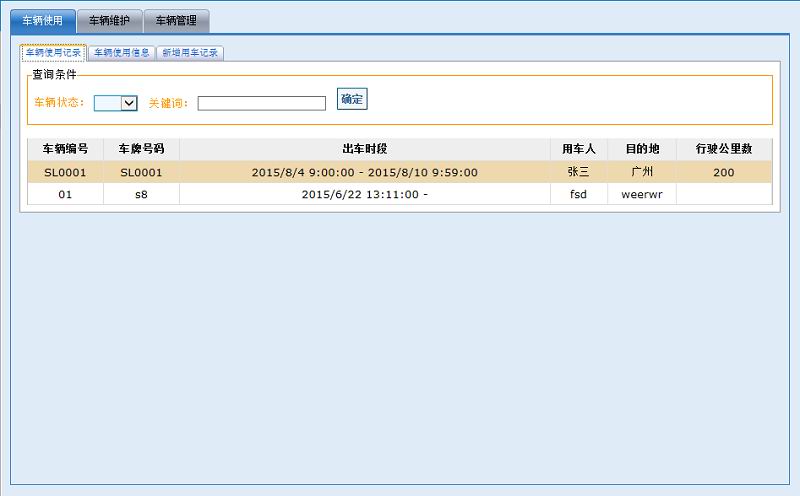Click the 车牌号码 column header
Viewport: 800px width, 496px height.
point(141,149)
